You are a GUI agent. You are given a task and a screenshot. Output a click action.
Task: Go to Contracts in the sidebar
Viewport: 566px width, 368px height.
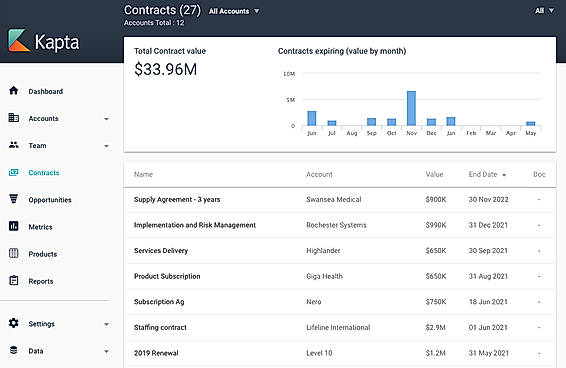tap(44, 173)
